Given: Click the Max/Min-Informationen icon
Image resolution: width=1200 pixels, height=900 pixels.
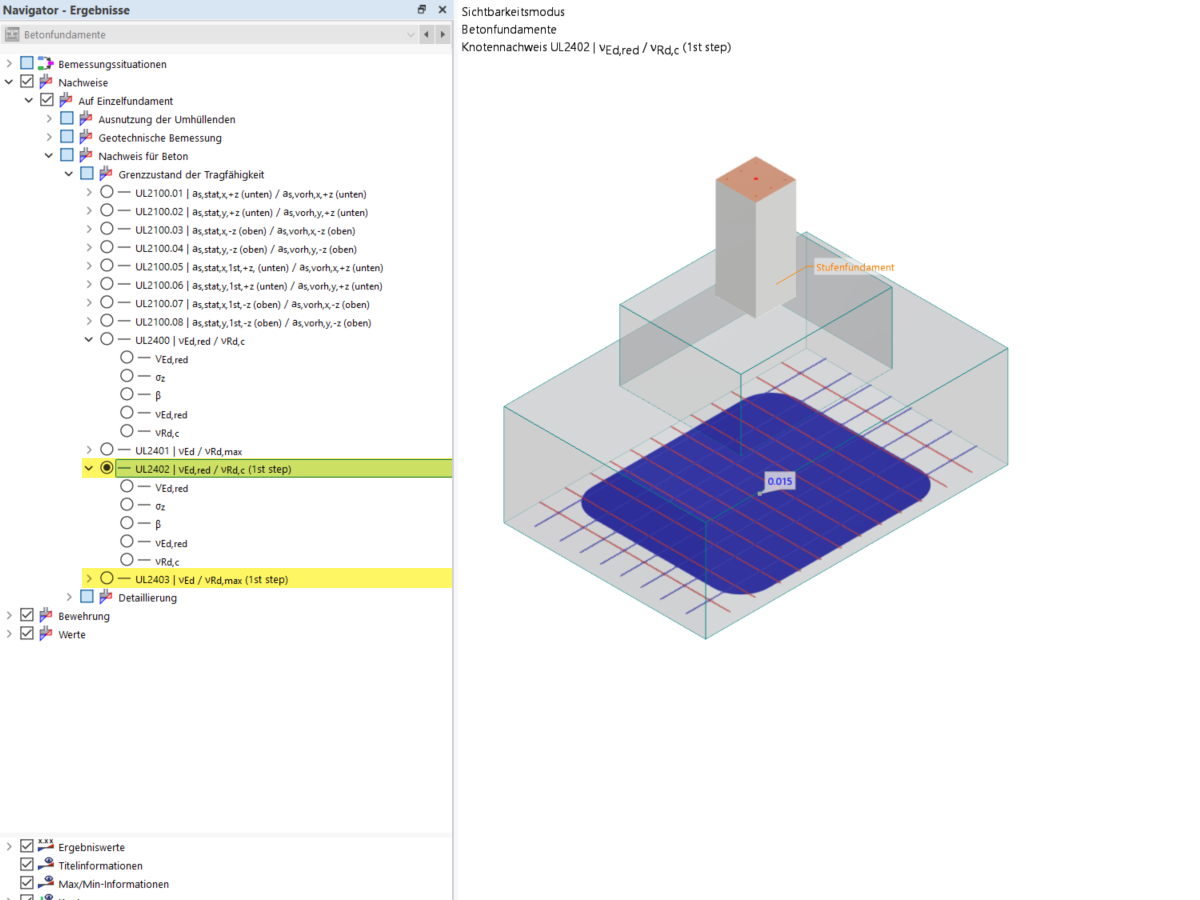Looking at the screenshot, I should pos(44,883).
